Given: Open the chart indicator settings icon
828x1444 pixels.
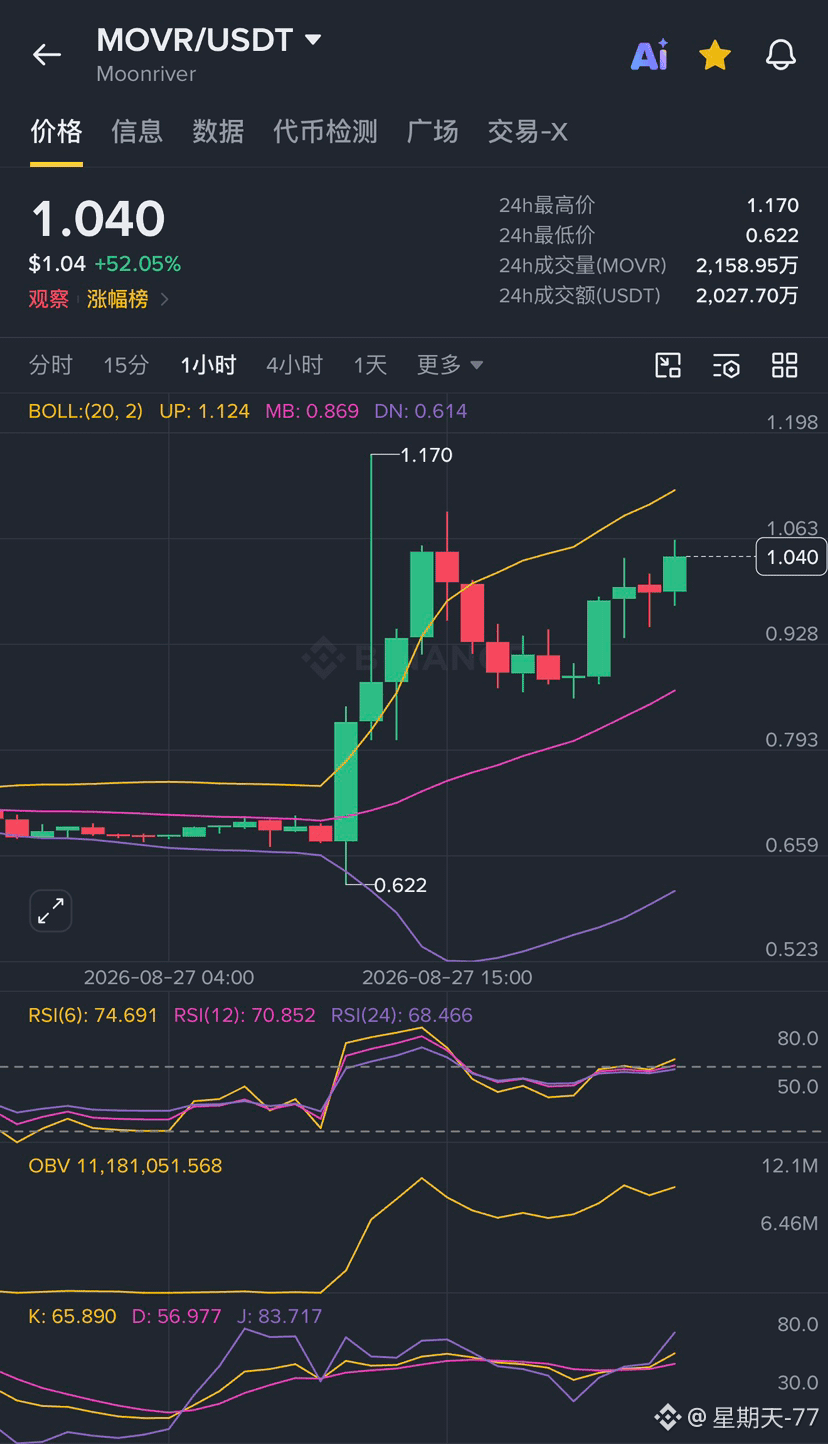Looking at the screenshot, I should (x=726, y=365).
